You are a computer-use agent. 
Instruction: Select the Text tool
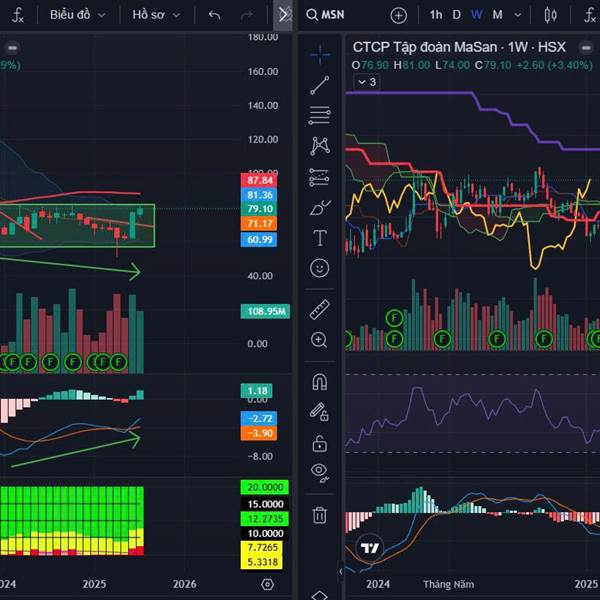(320, 238)
